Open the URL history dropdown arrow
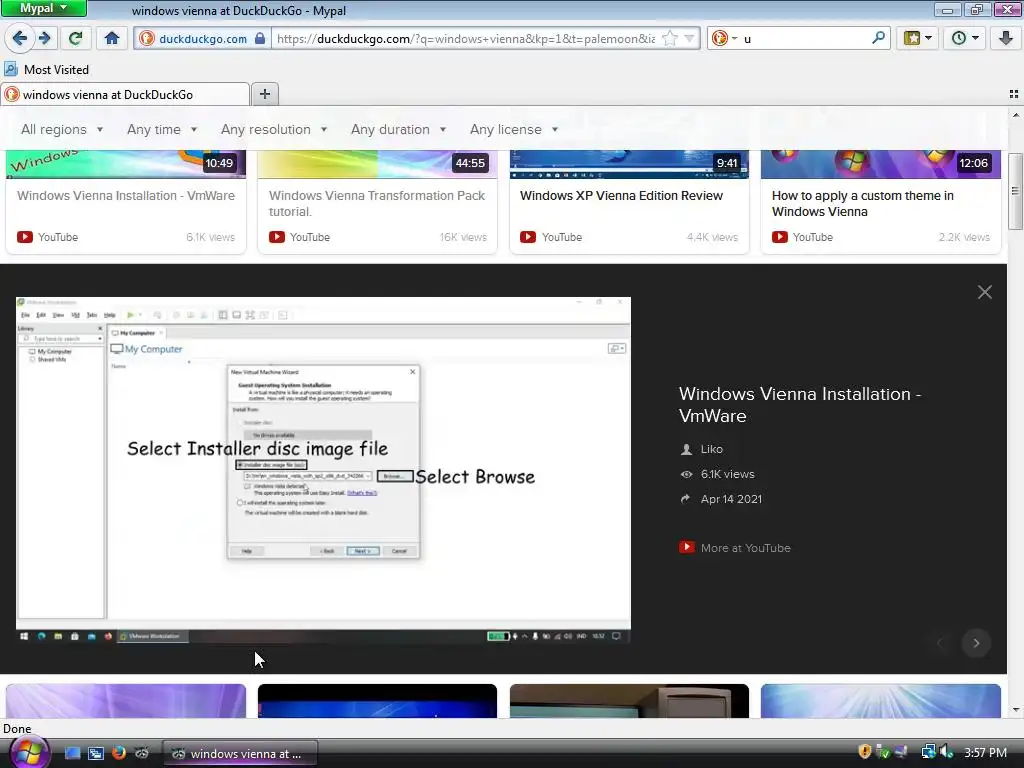Viewport: 1024px width, 768px height. [689, 39]
